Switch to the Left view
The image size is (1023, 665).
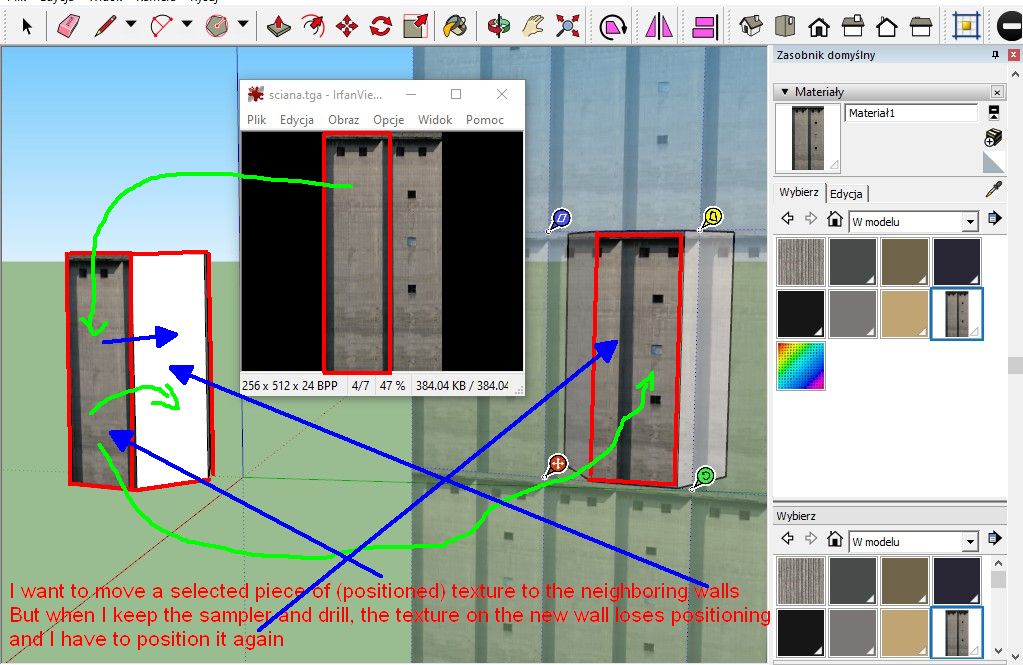click(x=921, y=26)
